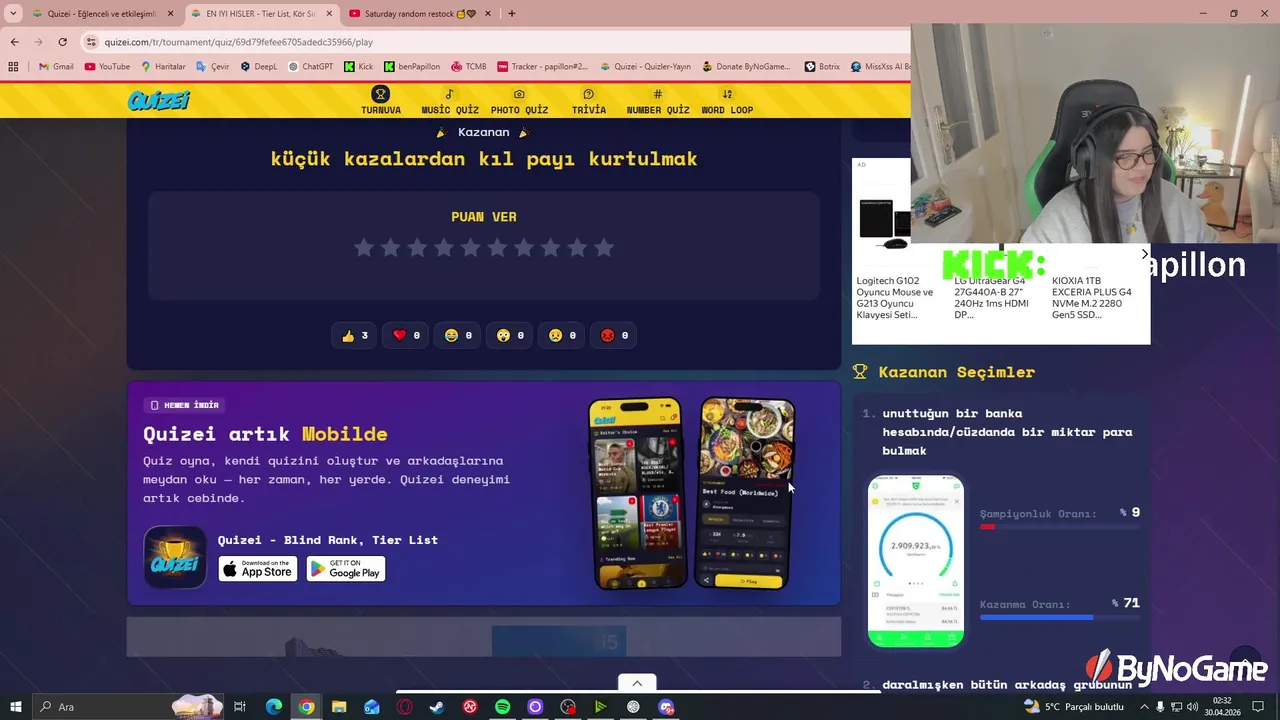Close the Saturday random restock tab
The image size is (1280, 720).
[x=487, y=14]
